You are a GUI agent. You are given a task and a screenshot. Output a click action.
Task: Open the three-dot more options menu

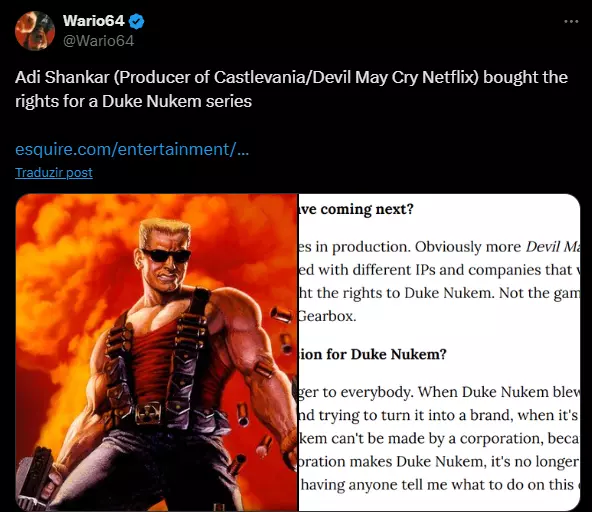[x=571, y=22]
